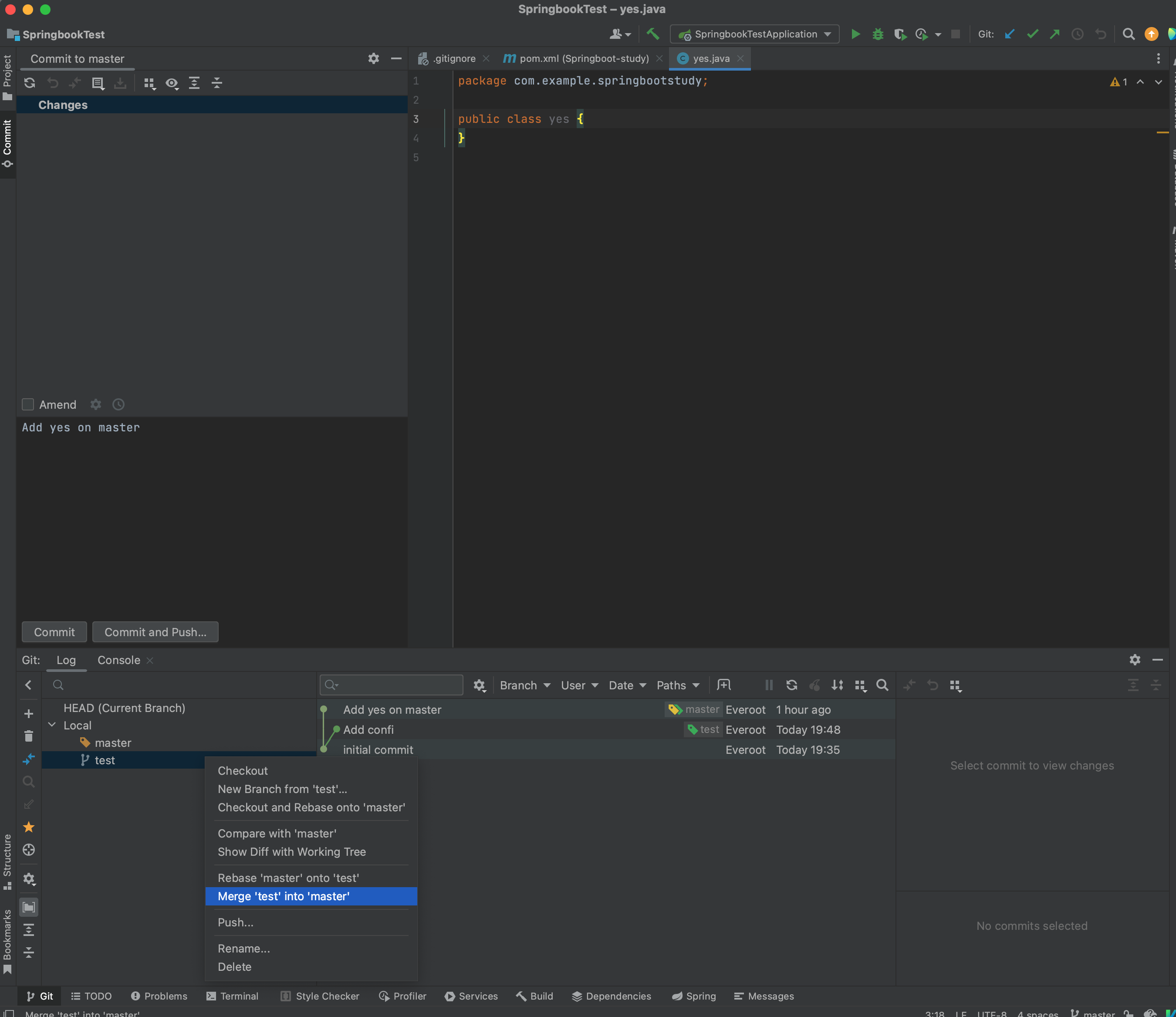Refresh changes in Commit panel
Viewport: 1176px width, 1017px height.
click(x=30, y=83)
